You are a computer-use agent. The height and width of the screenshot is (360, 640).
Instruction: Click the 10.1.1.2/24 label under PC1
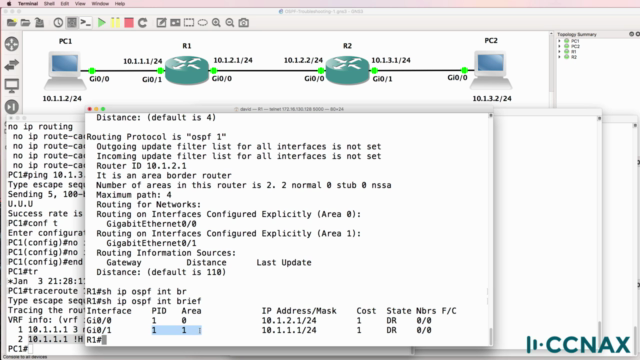[62, 99]
